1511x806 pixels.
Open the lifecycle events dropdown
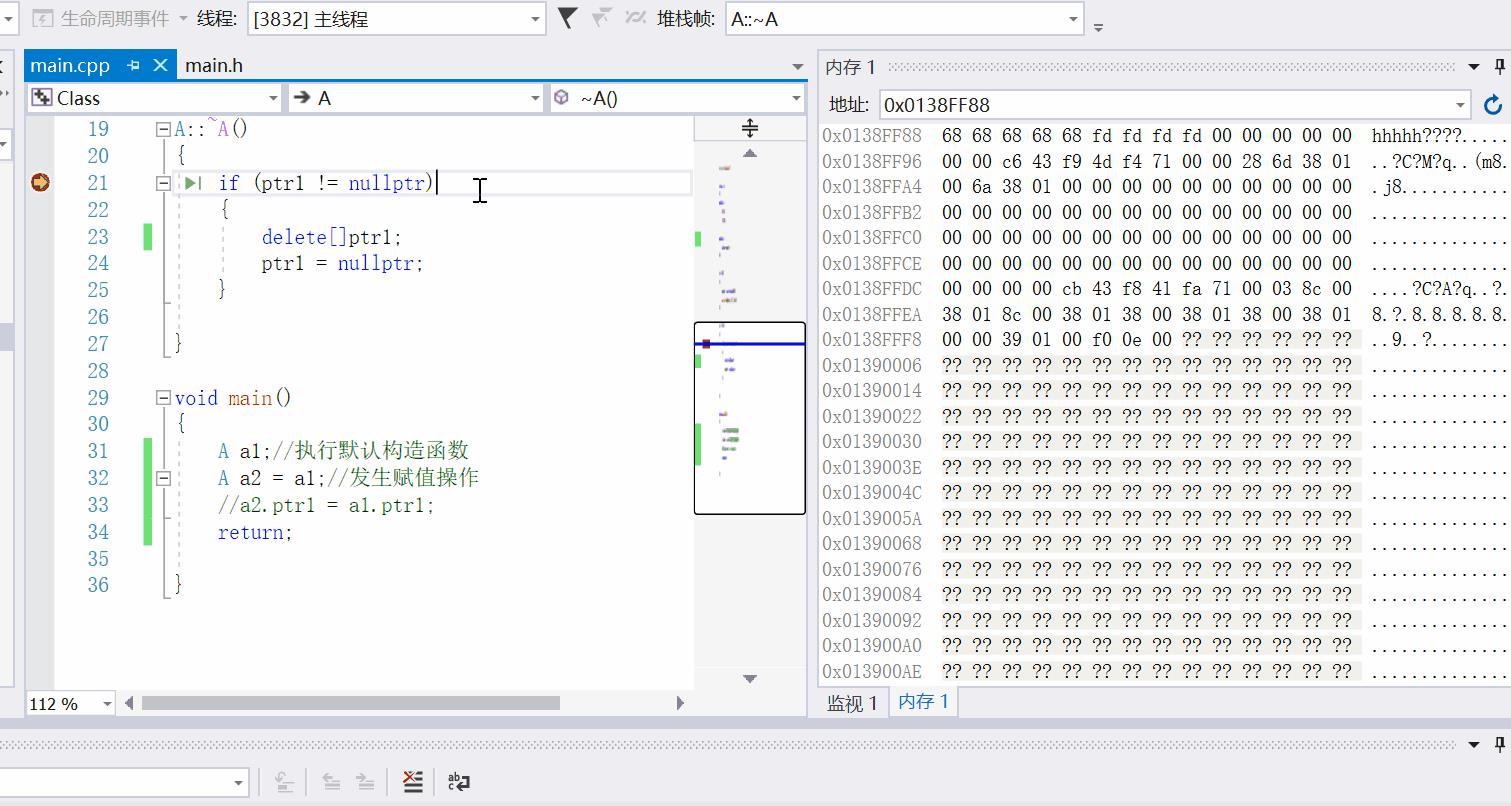pos(183,18)
